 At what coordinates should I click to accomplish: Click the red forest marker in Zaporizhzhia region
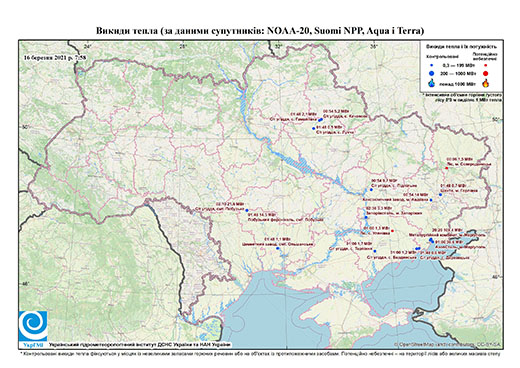[x=392, y=231]
